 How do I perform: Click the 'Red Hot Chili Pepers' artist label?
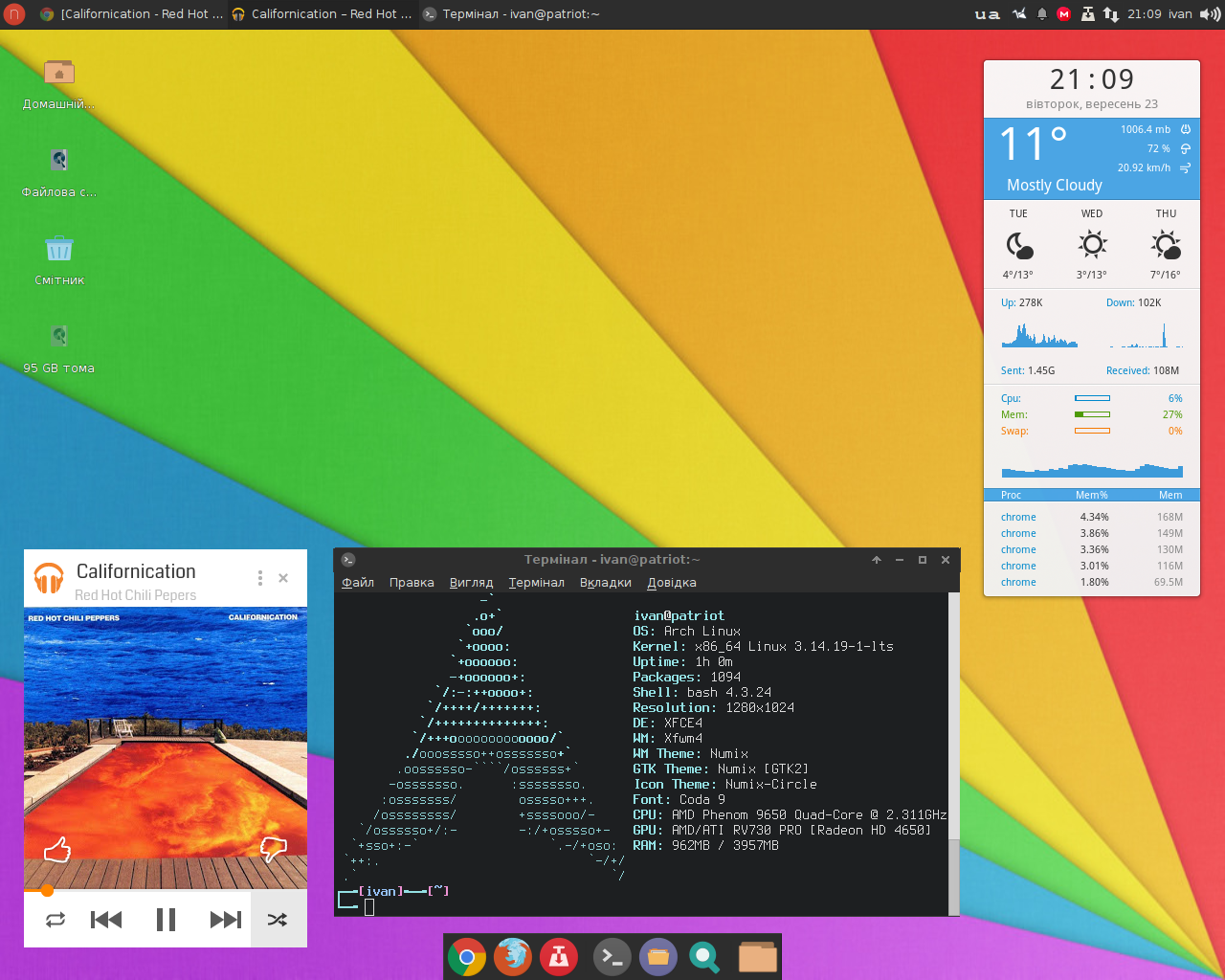coord(135,595)
